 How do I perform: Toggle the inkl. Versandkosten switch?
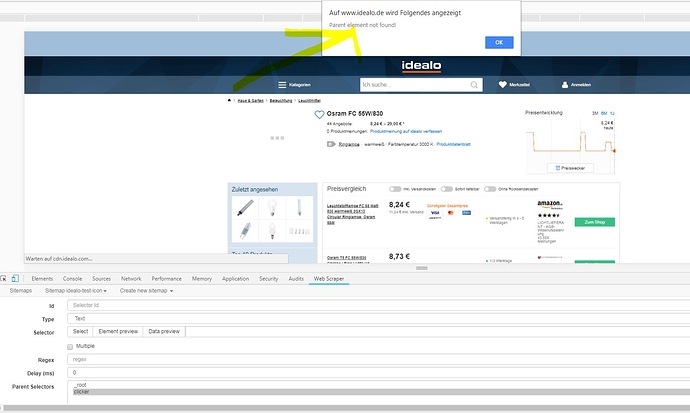point(396,189)
